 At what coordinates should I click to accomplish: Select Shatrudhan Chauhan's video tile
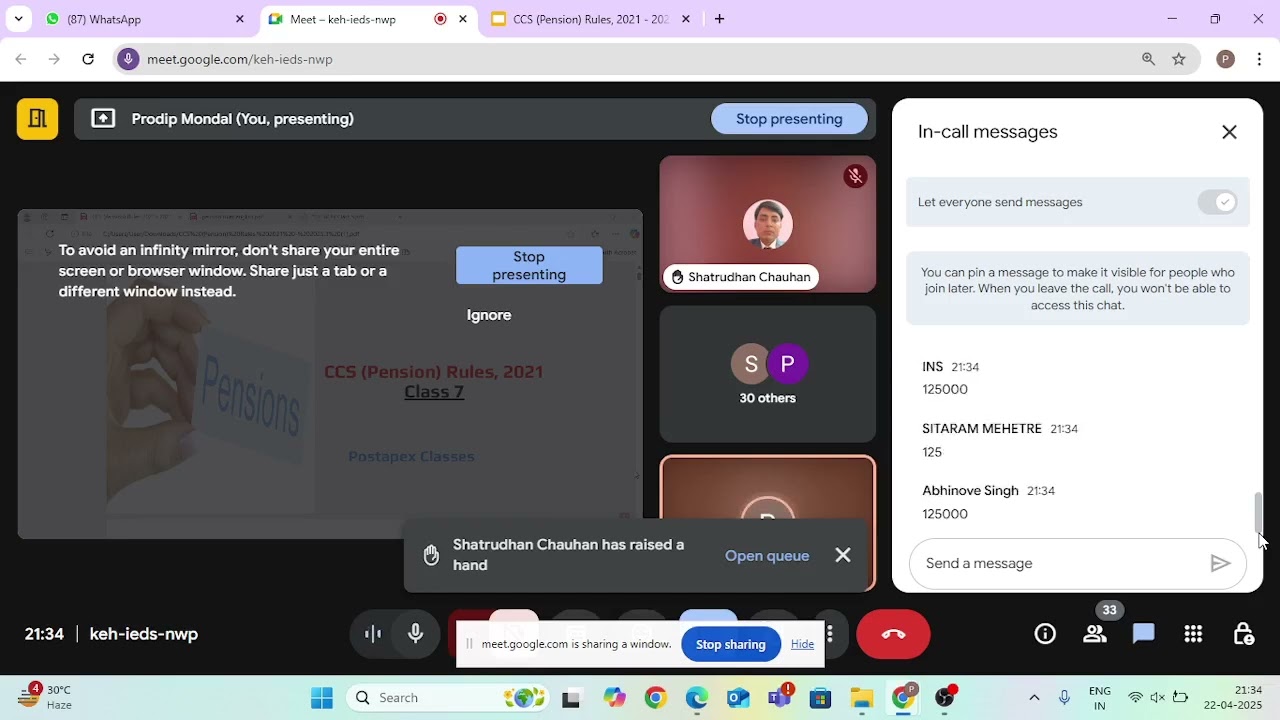coord(767,224)
